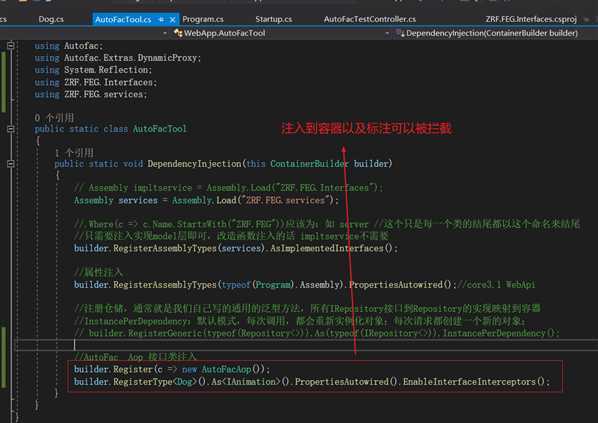
Task: Click the '//属性注入' comment
Action: coord(98,272)
